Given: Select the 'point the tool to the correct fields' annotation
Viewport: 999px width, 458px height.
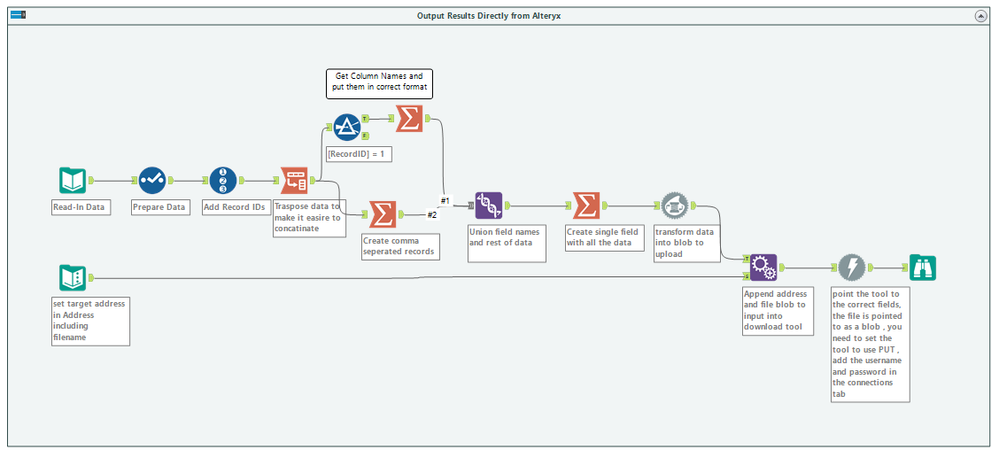Looking at the screenshot, I should point(870,344).
